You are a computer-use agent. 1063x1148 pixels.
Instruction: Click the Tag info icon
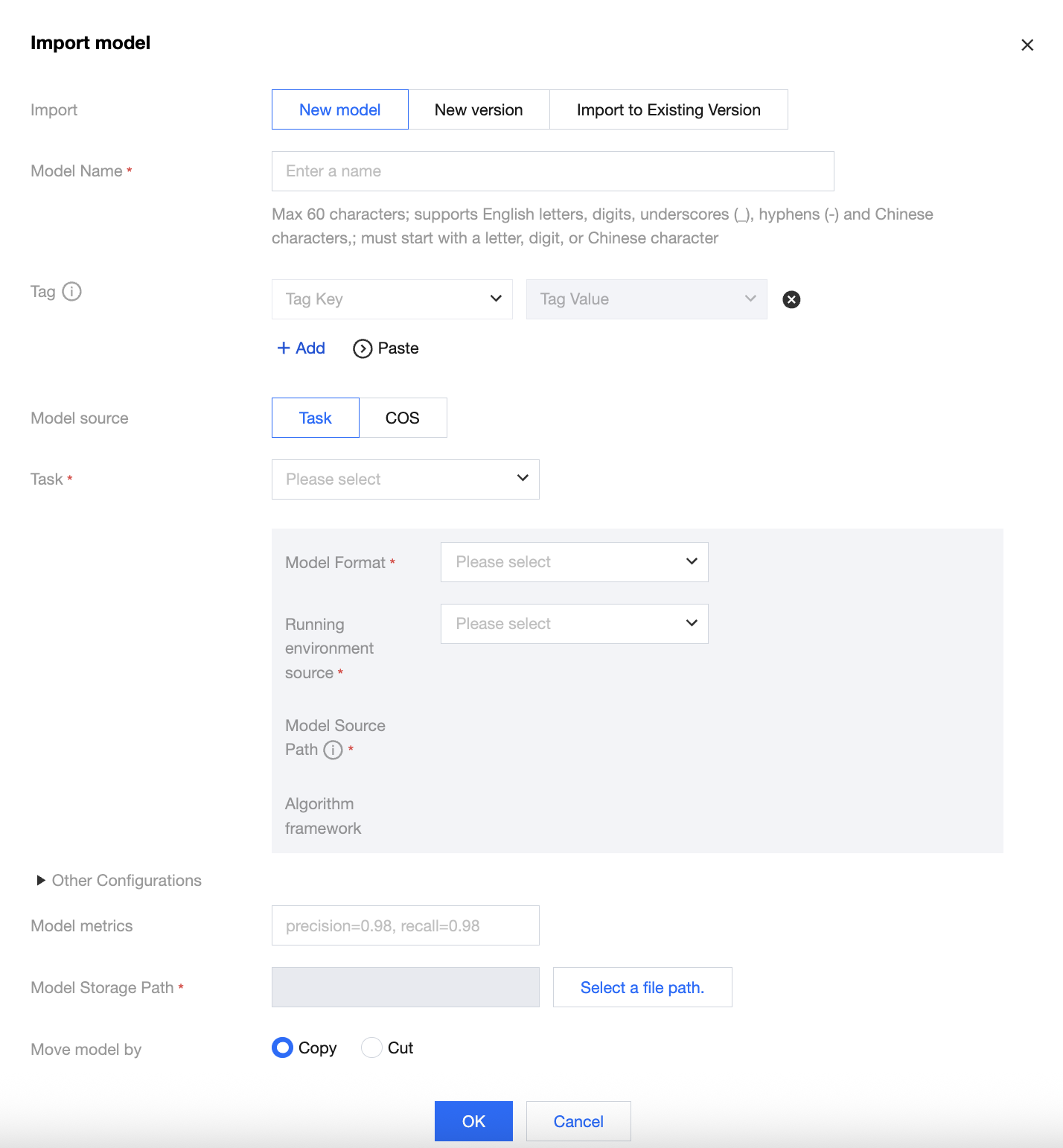click(71, 291)
